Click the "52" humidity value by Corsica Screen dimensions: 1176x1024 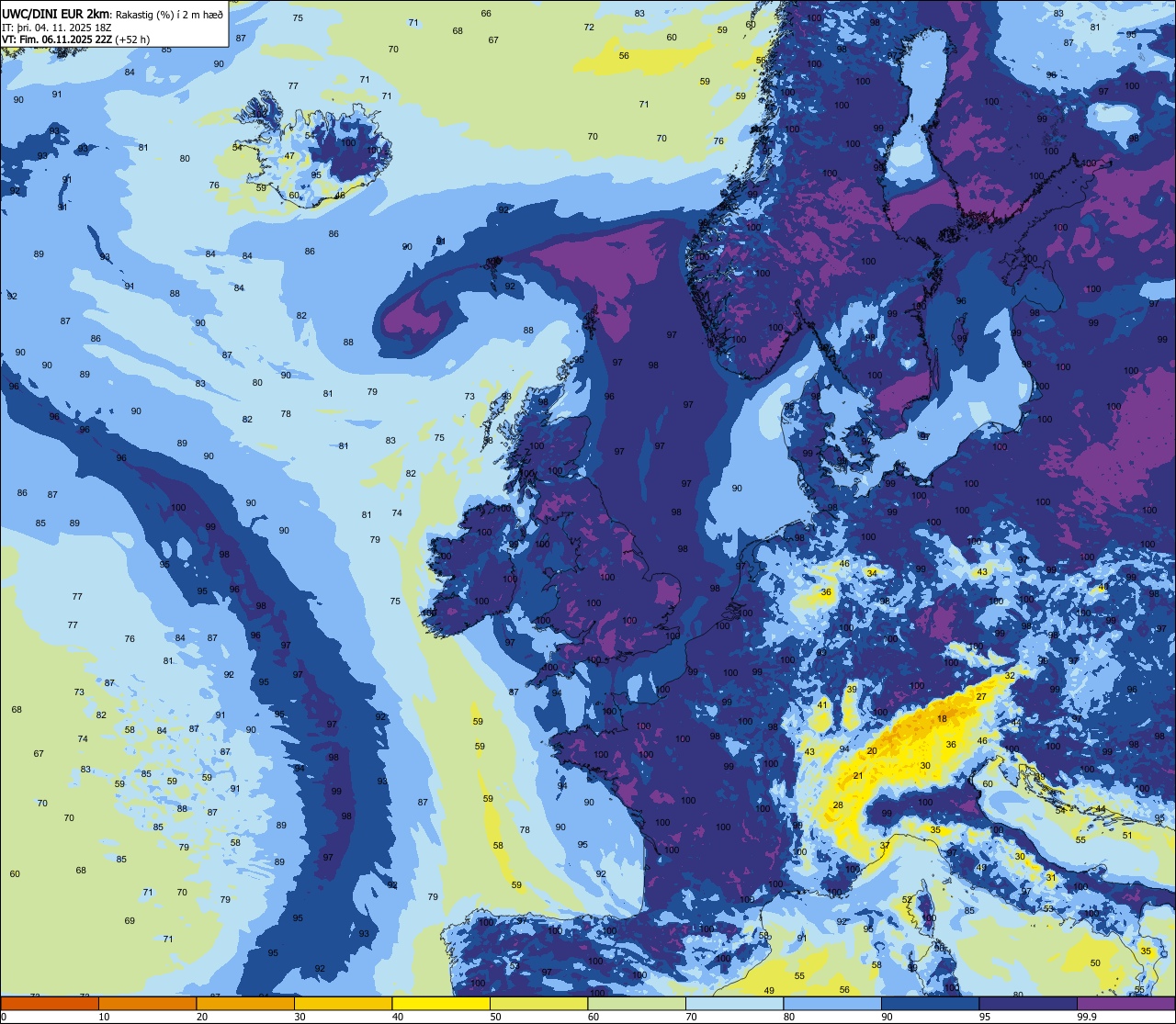pos(907,900)
